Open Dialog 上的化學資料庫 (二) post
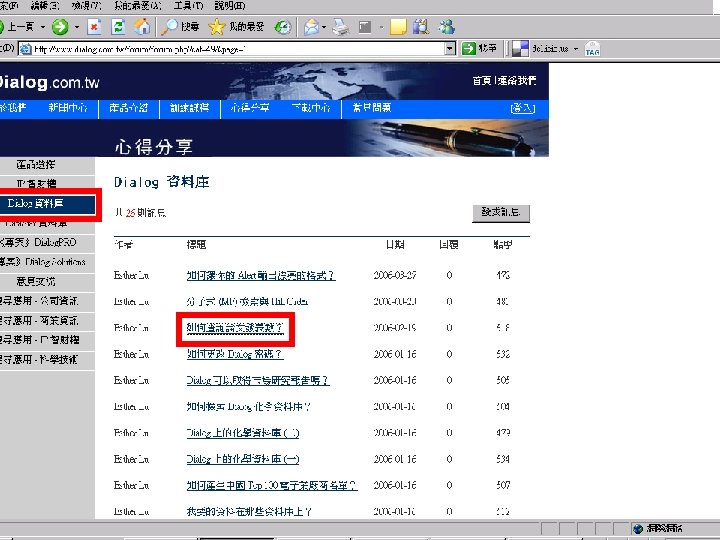Viewport: 720px width, 540px height. point(243,433)
